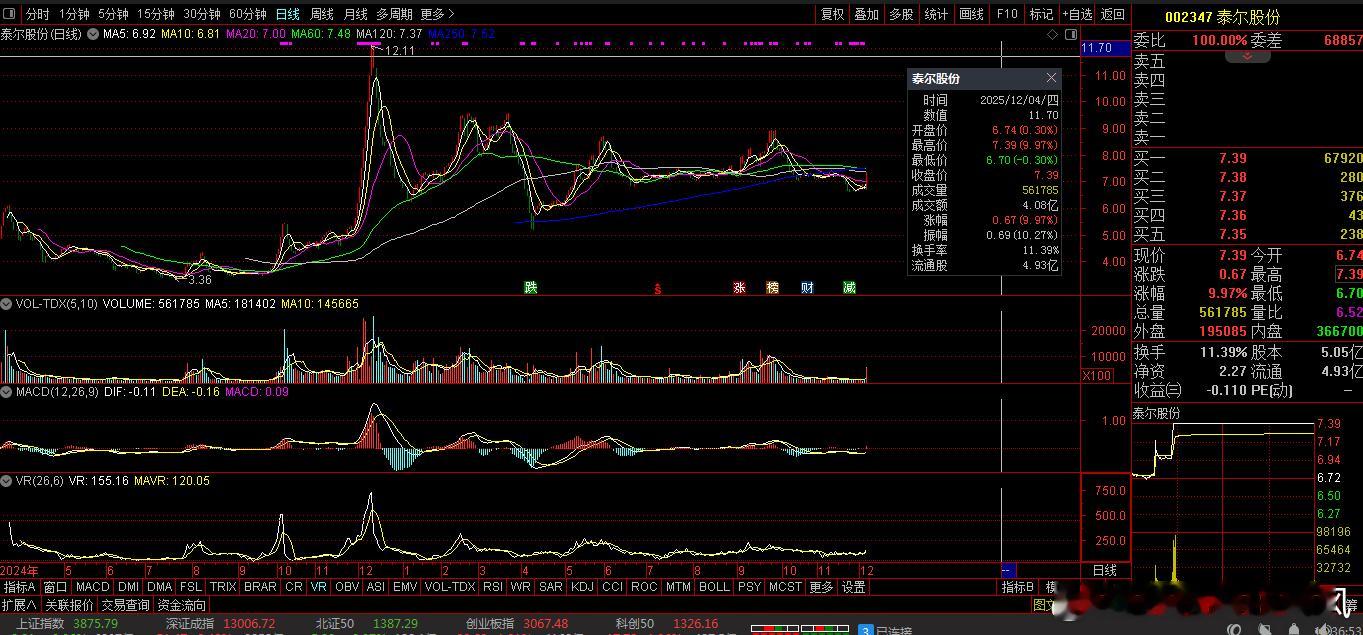This screenshot has height=635, width=1363.
Task: Switch to the OBV indicator
Action: click(x=347, y=587)
